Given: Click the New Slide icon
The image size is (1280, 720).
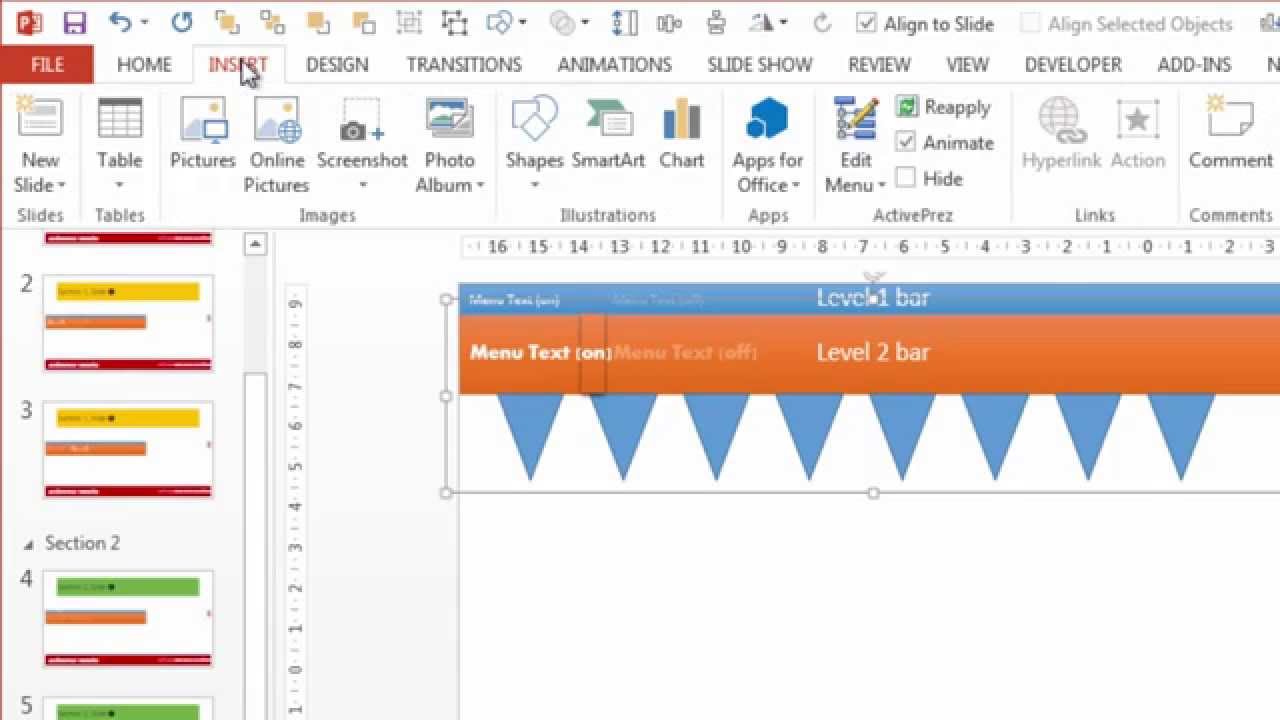Looking at the screenshot, I should (x=39, y=119).
